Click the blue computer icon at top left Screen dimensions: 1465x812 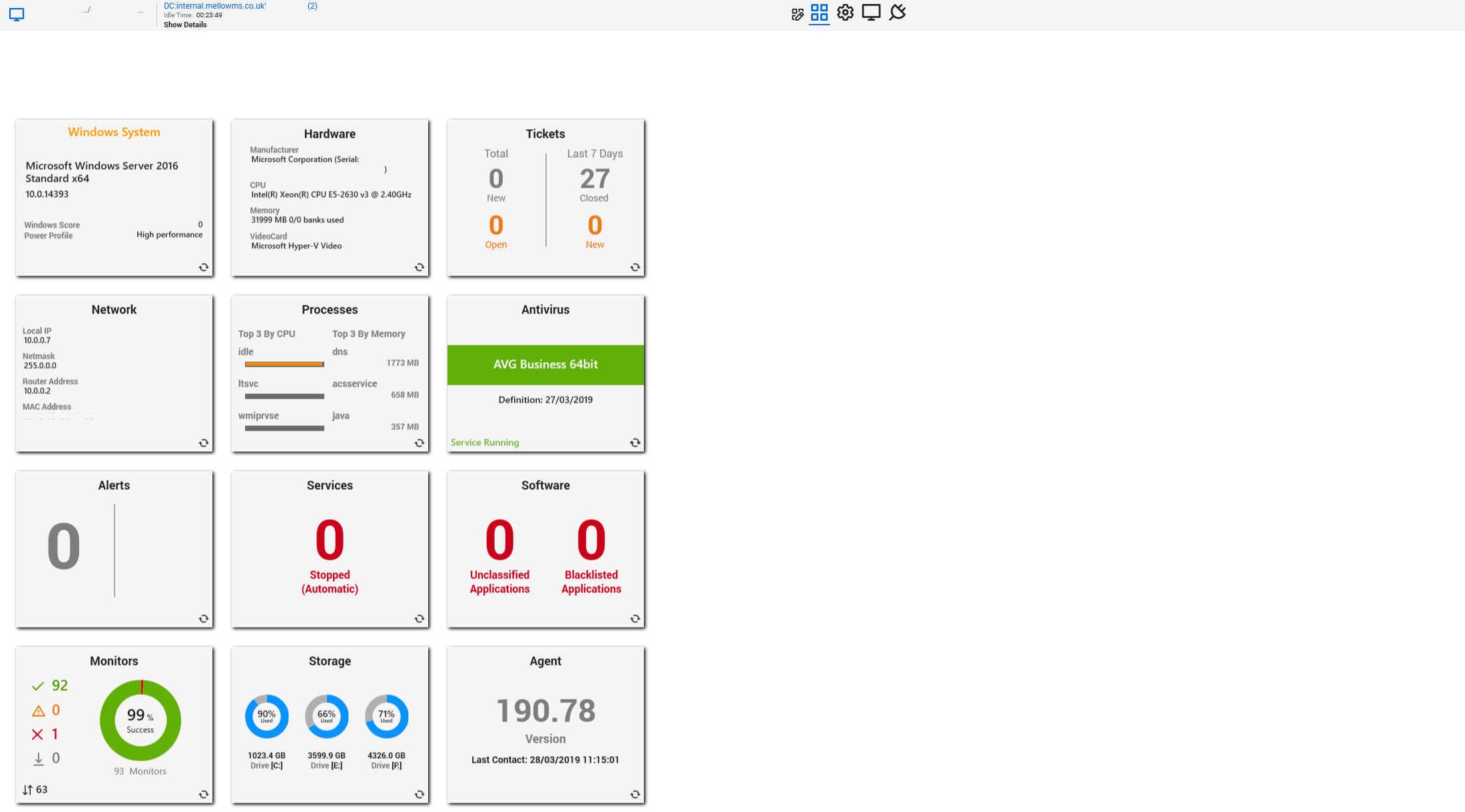[17, 14]
